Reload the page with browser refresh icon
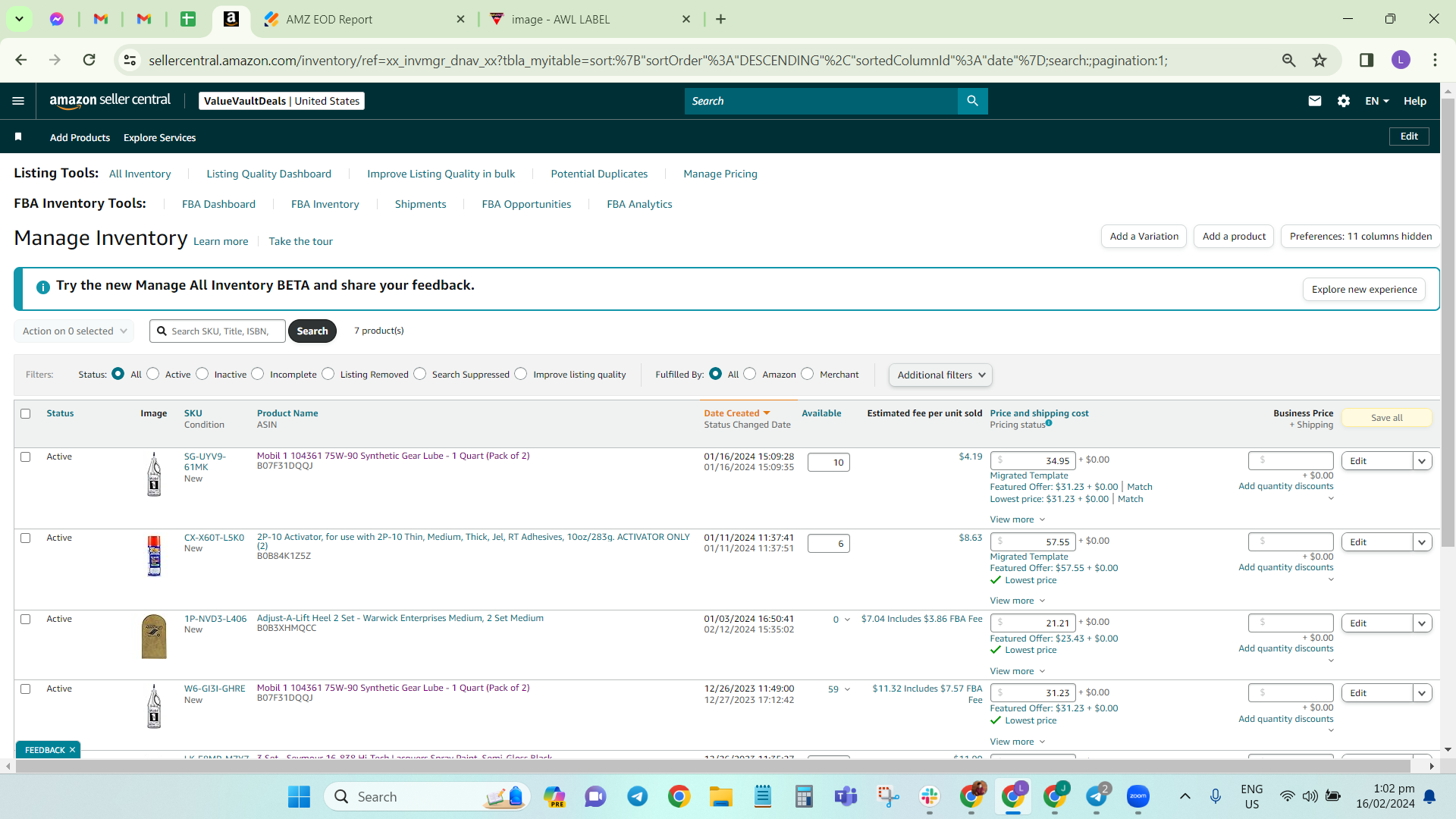 point(89,60)
